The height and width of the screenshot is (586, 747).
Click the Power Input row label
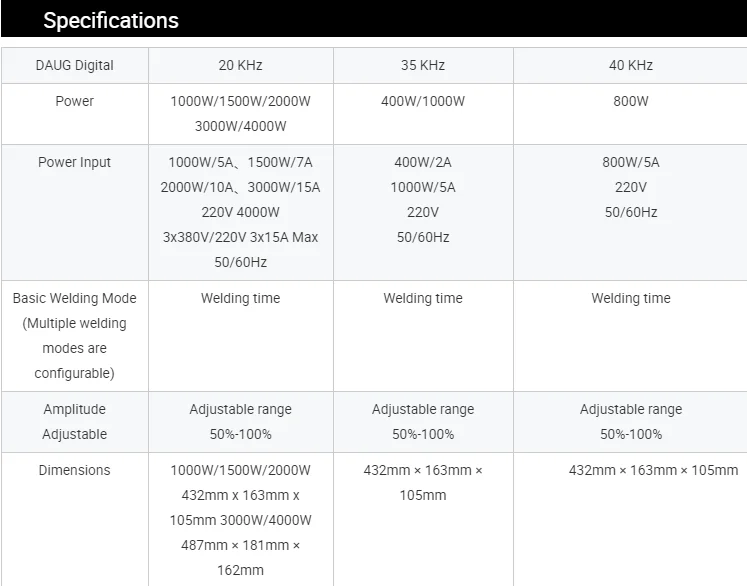point(75,162)
